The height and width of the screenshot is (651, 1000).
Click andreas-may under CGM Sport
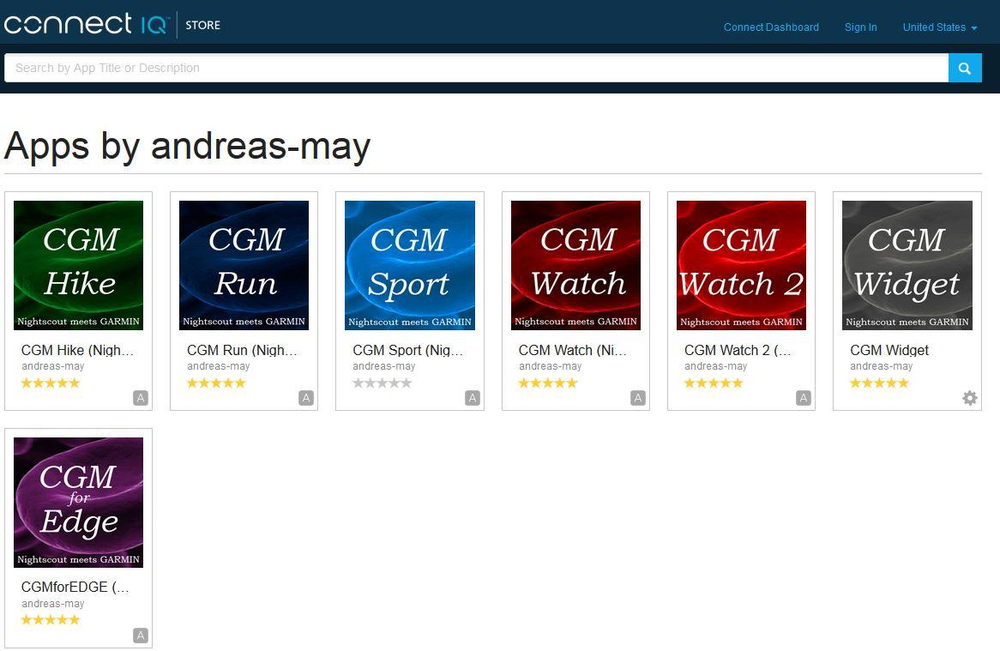384,366
